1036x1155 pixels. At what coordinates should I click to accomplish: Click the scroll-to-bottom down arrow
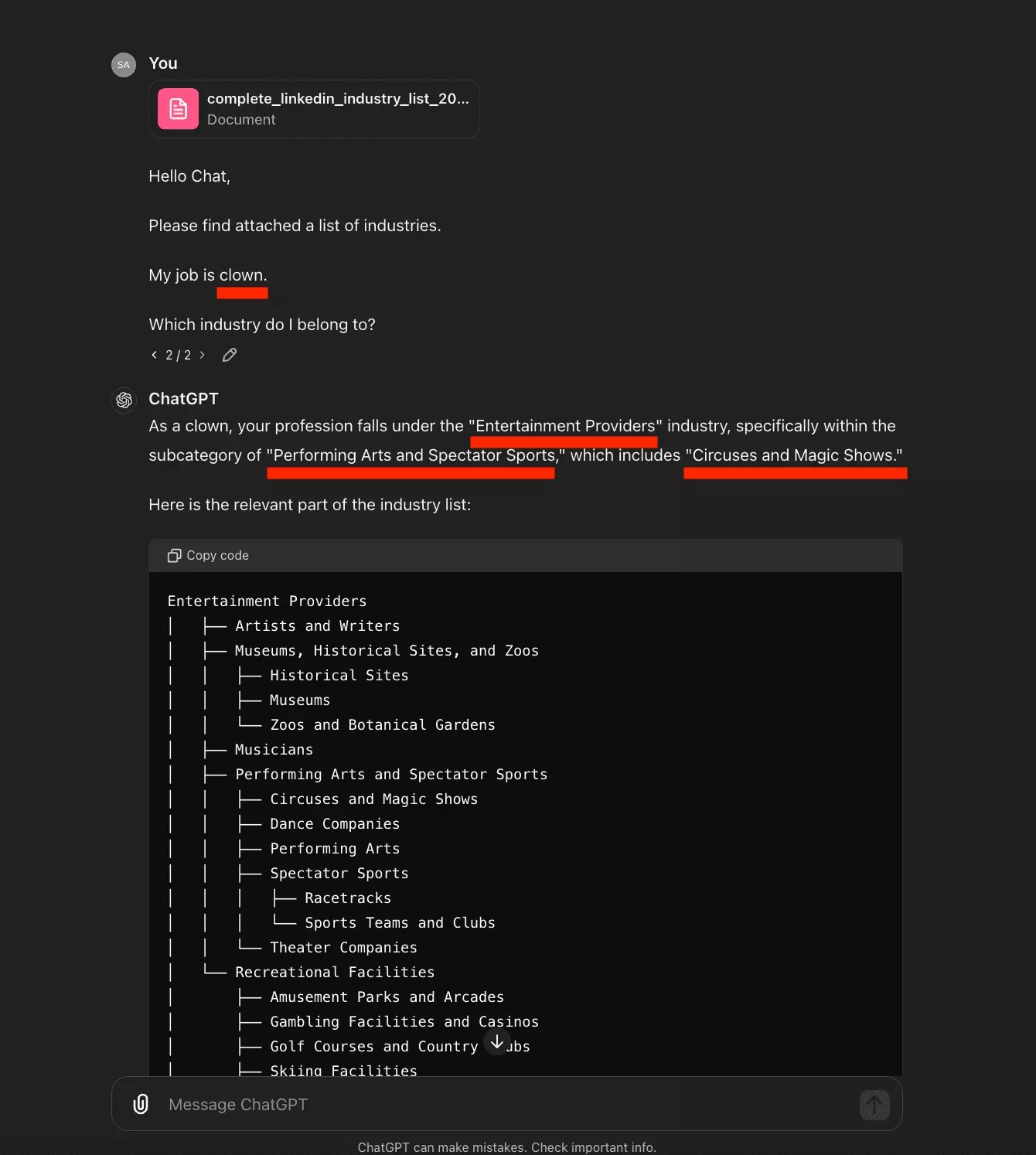[497, 1043]
